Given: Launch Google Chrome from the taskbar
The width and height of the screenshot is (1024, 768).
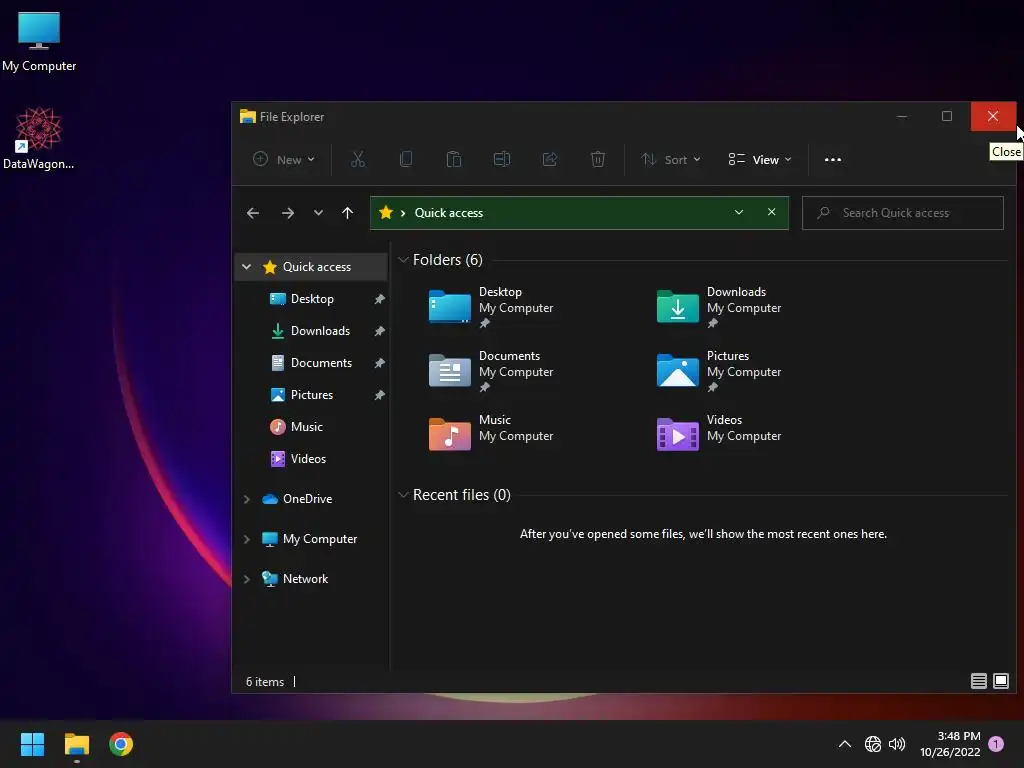Looking at the screenshot, I should [121, 744].
